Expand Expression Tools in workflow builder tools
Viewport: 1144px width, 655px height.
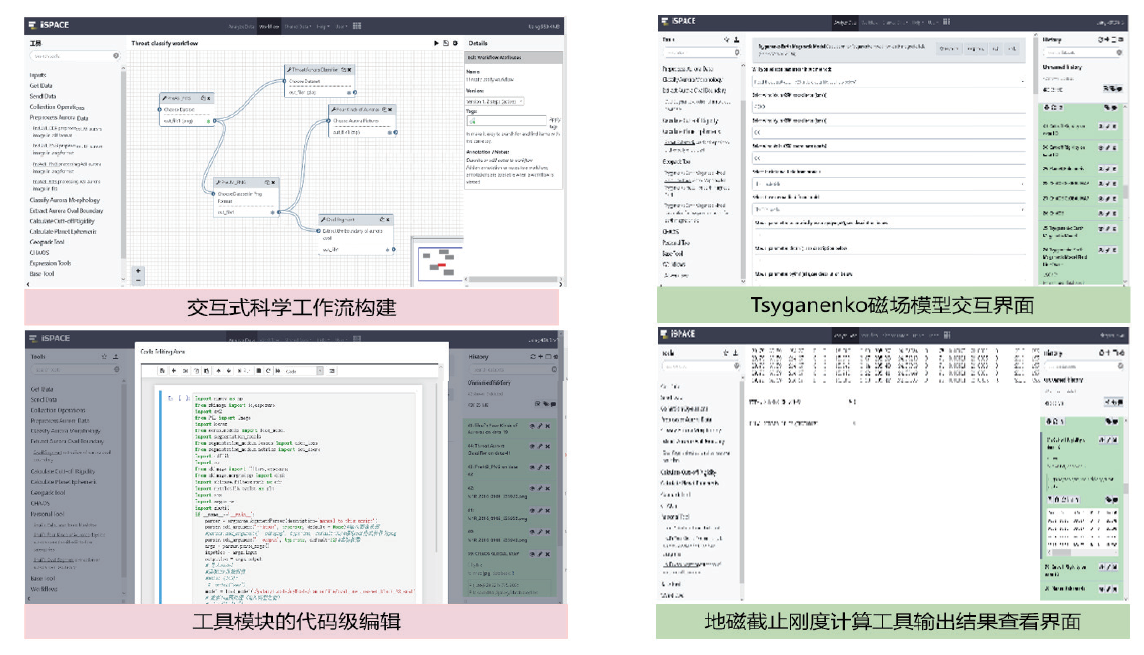(x=50, y=263)
